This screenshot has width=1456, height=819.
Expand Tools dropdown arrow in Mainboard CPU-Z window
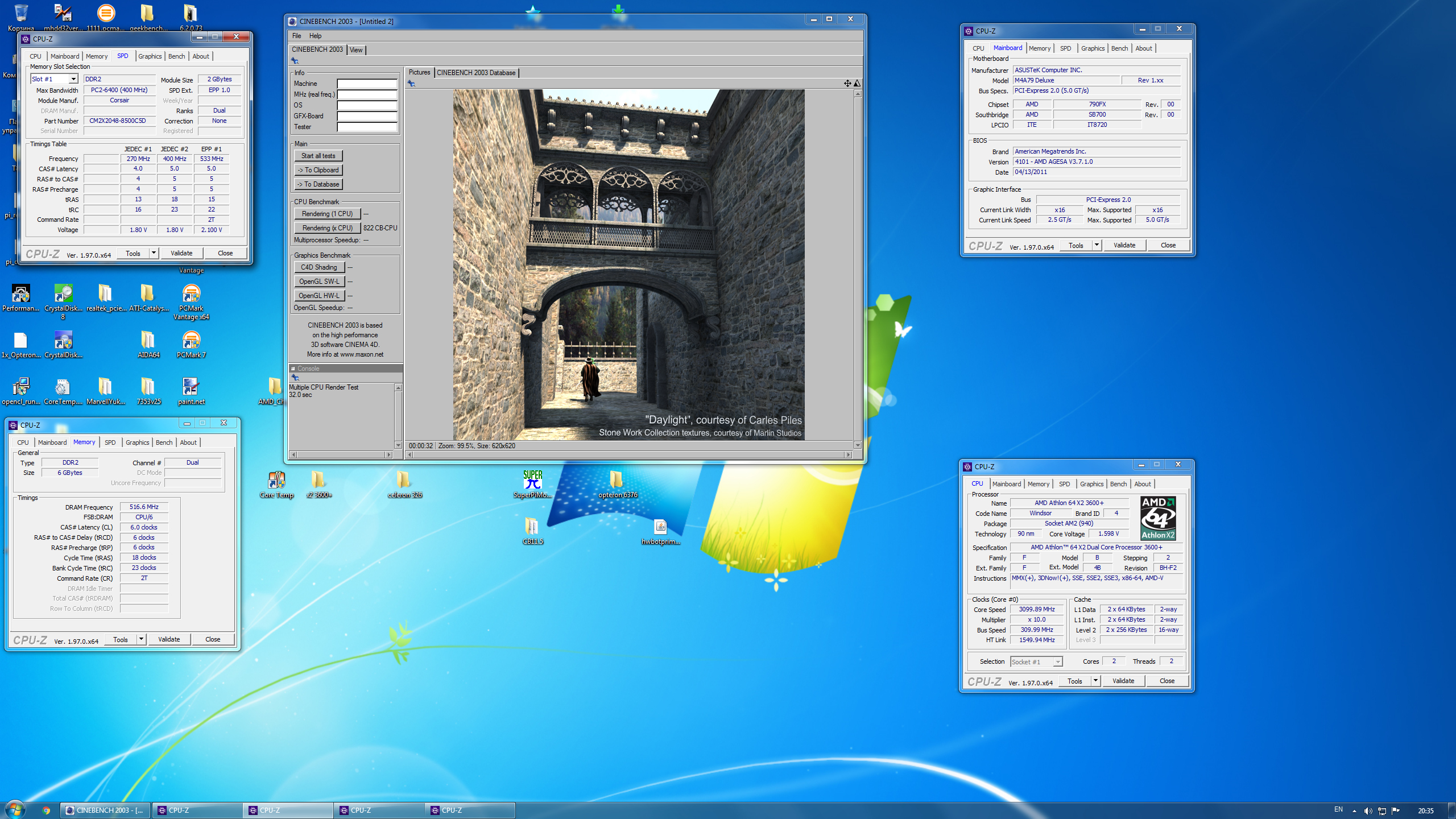point(1097,245)
